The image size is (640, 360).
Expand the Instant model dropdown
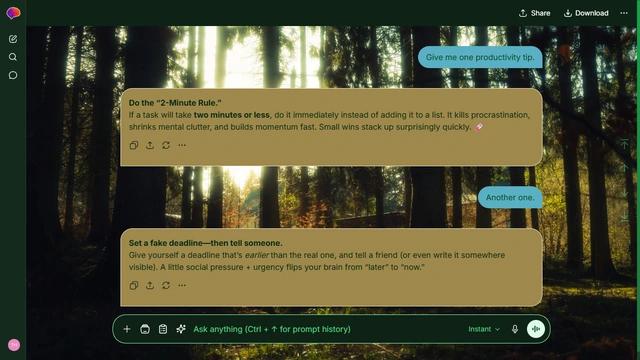[484, 329]
